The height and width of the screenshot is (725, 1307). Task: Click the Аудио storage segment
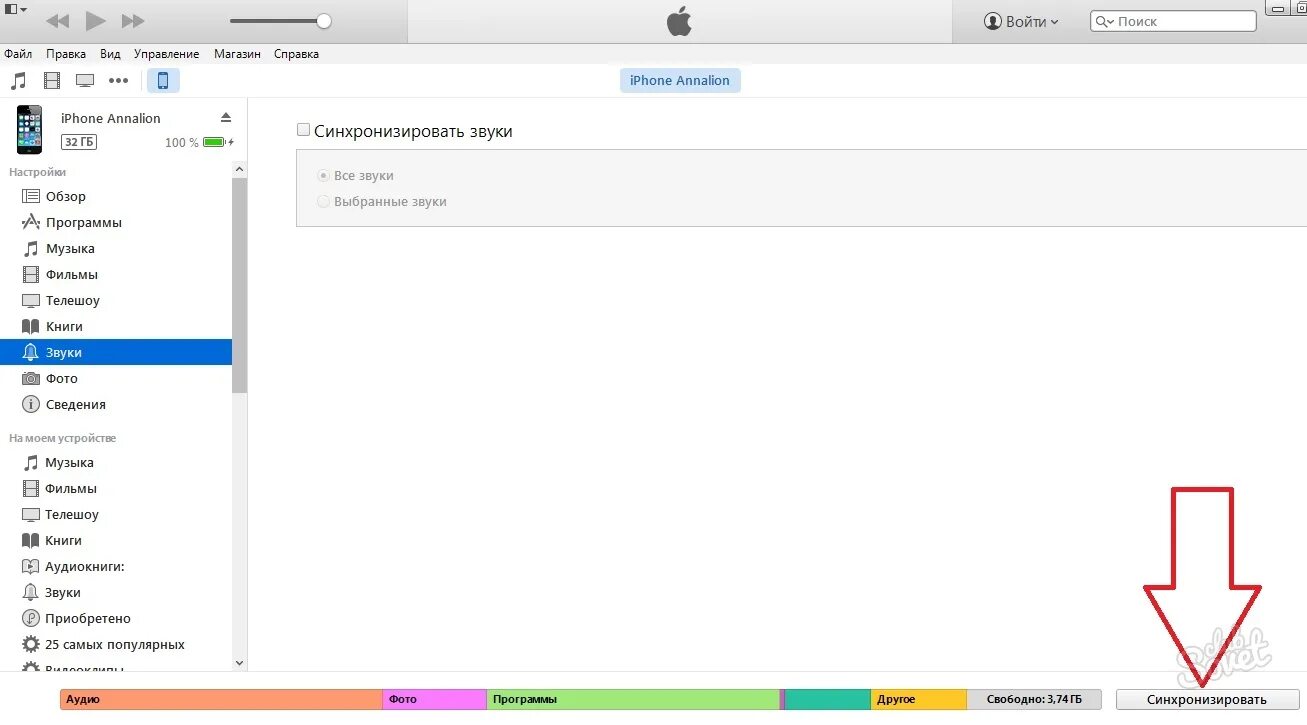click(221, 699)
